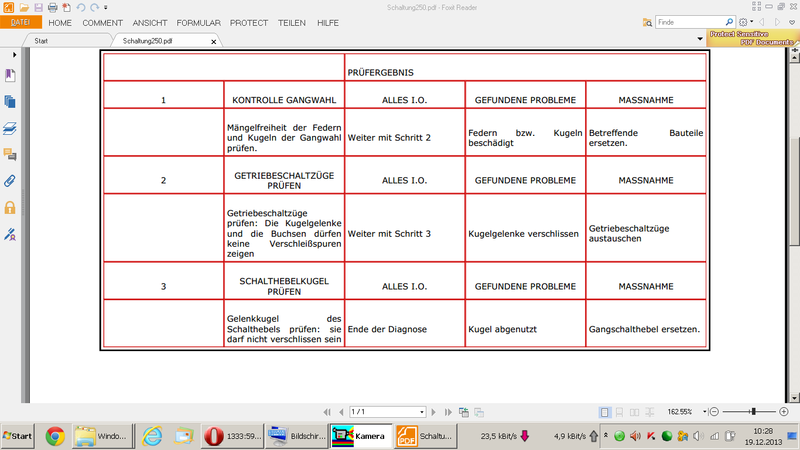Open the Security lock panel in the sidebar

pos(11,208)
